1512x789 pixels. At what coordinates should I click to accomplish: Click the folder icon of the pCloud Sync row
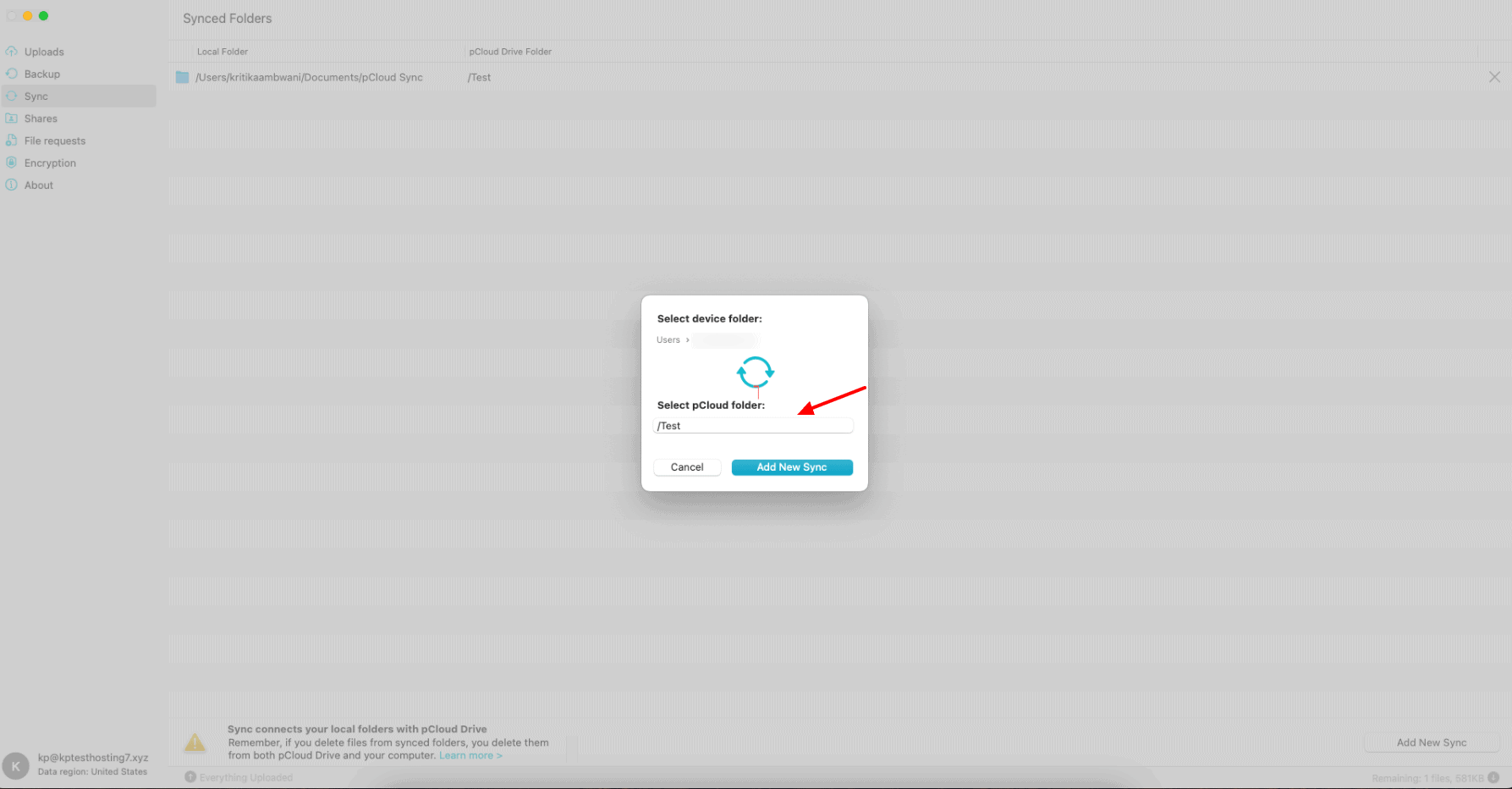tap(182, 77)
